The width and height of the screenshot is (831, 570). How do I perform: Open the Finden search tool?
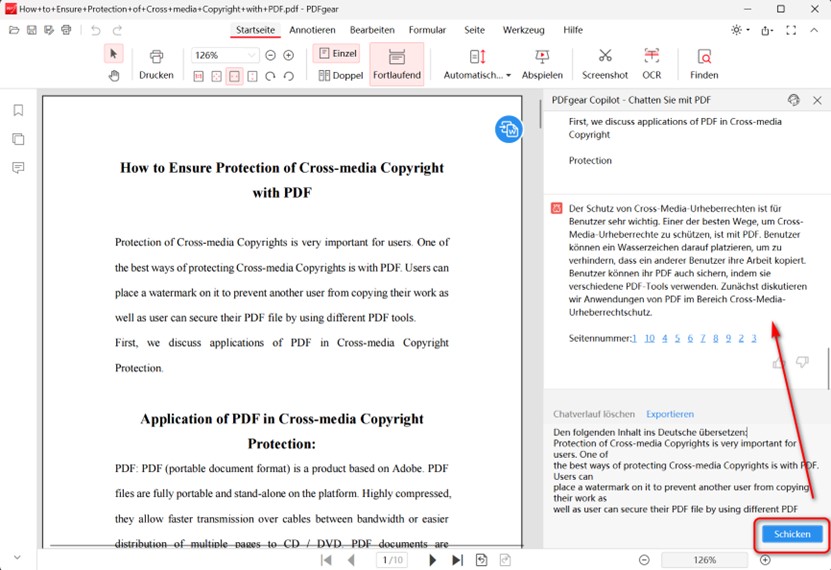point(704,65)
